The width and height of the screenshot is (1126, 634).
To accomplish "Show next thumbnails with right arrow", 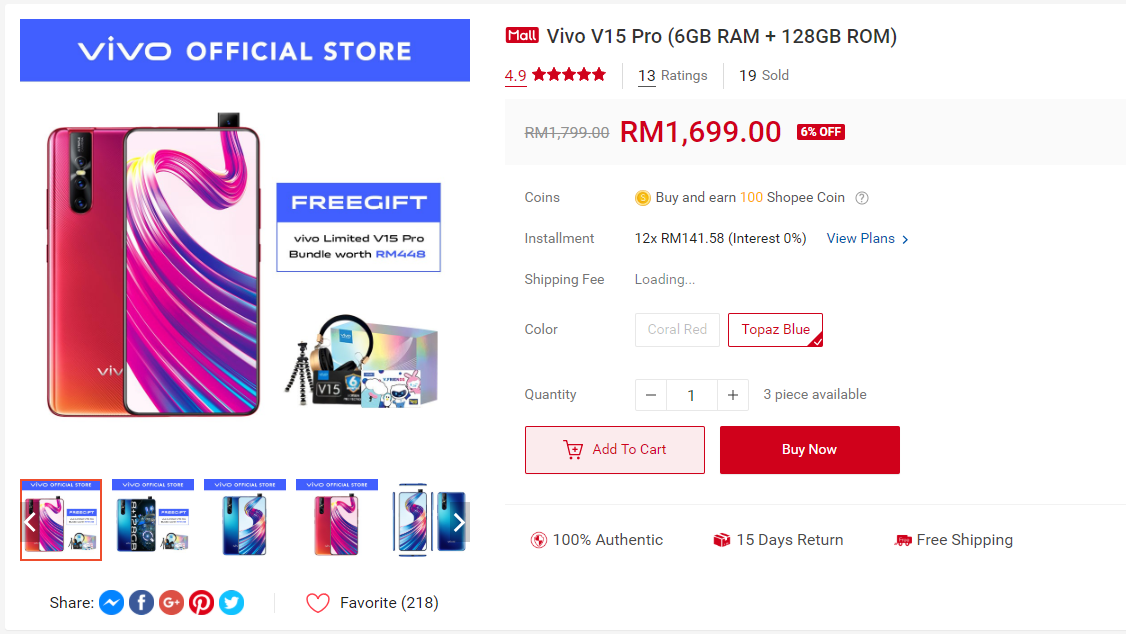I will (459, 522).
